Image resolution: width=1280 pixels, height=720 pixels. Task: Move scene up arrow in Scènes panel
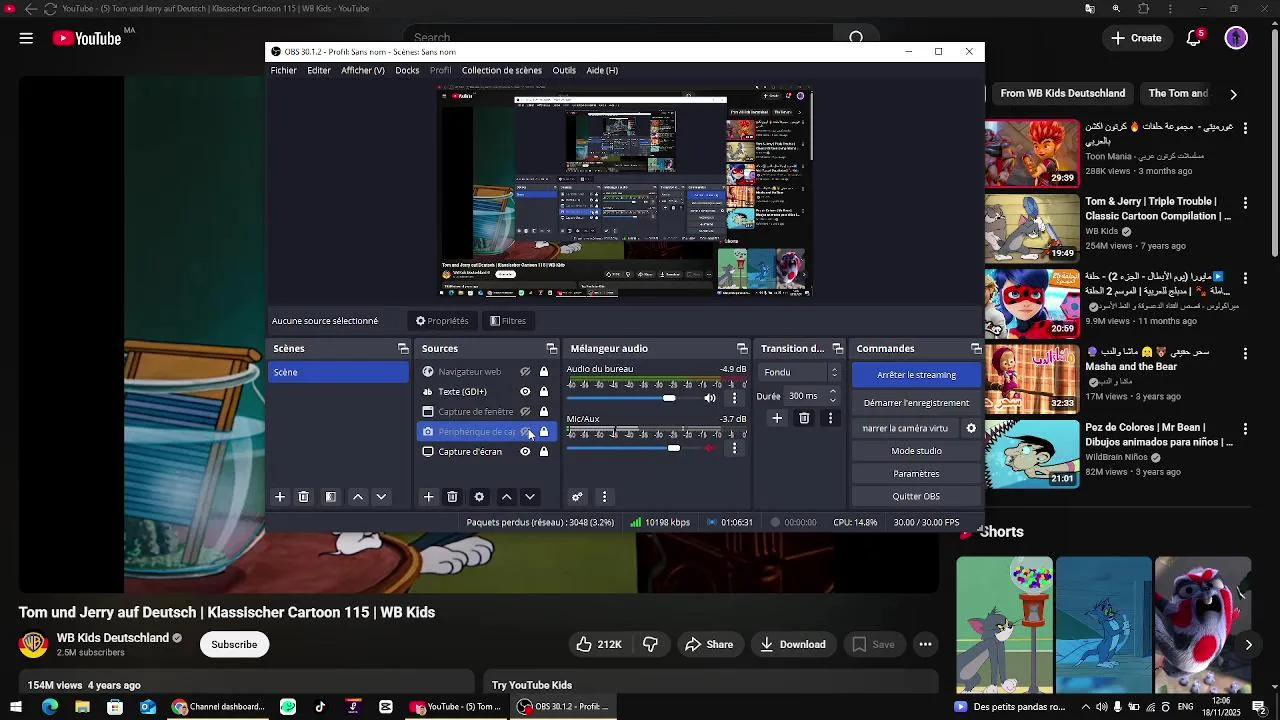tap(358, 497)
